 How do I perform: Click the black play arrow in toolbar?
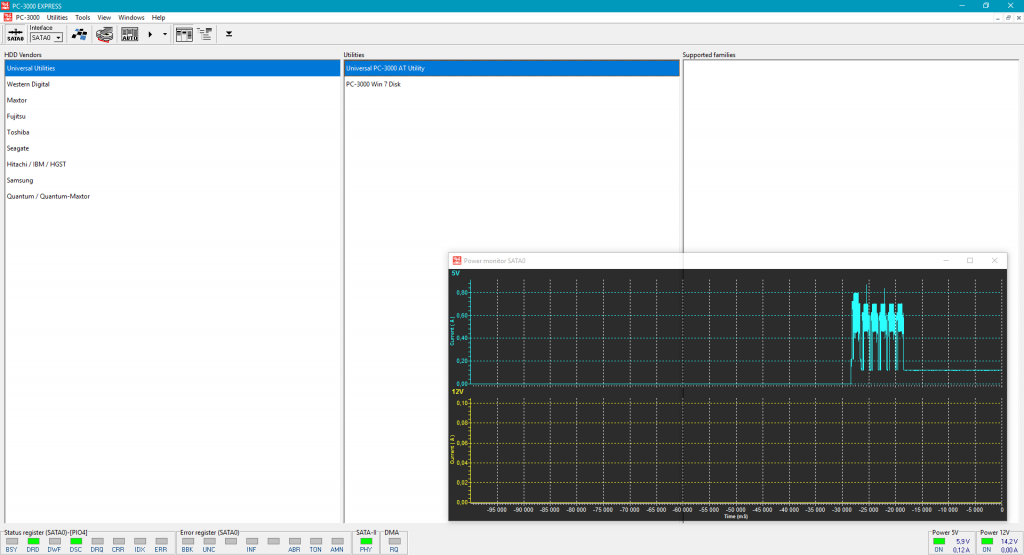pyautogui.click(x=151, y=34)
